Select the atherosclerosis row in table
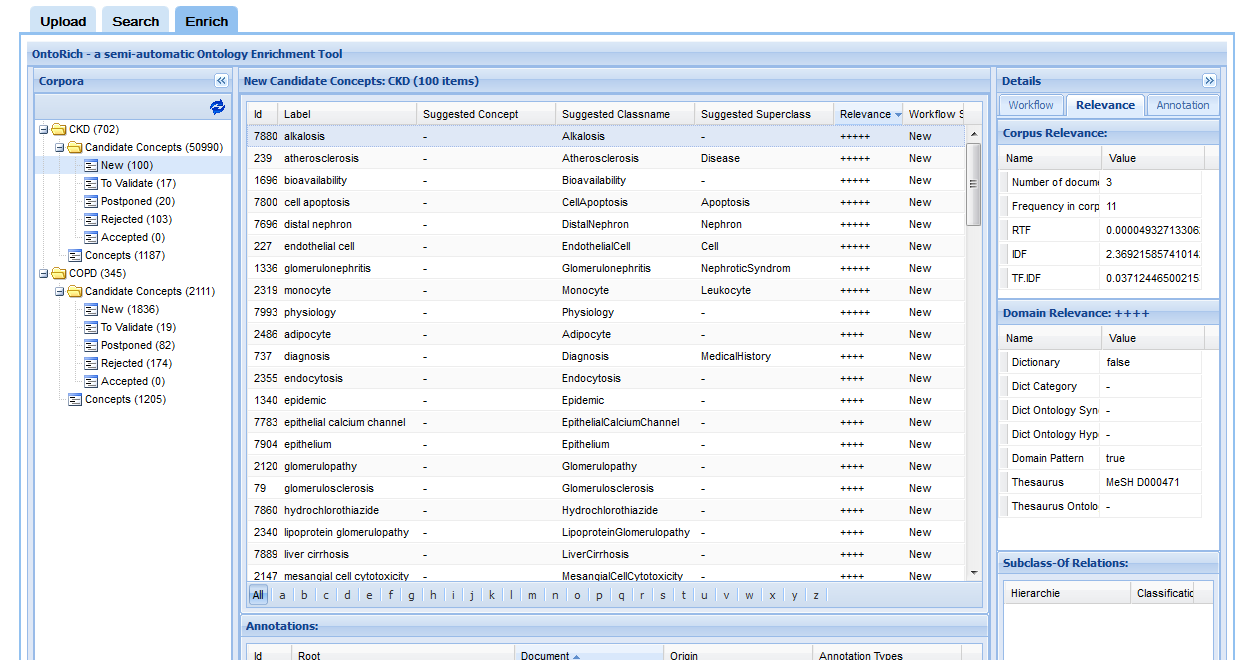Screen dimensions: 1258x660 pos(321,158)
